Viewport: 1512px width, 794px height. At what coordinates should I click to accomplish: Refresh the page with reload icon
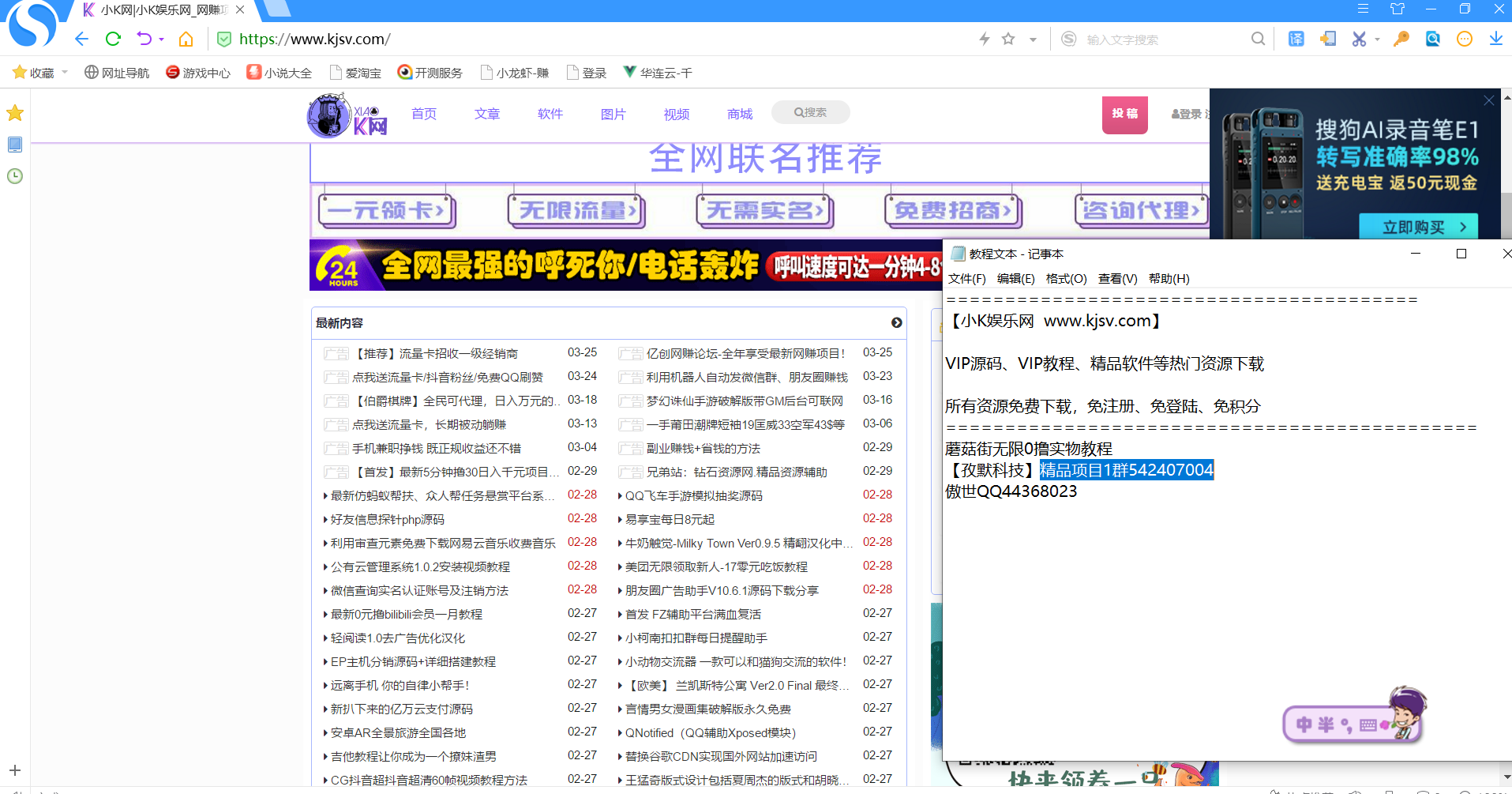click(x=112, y=38)
